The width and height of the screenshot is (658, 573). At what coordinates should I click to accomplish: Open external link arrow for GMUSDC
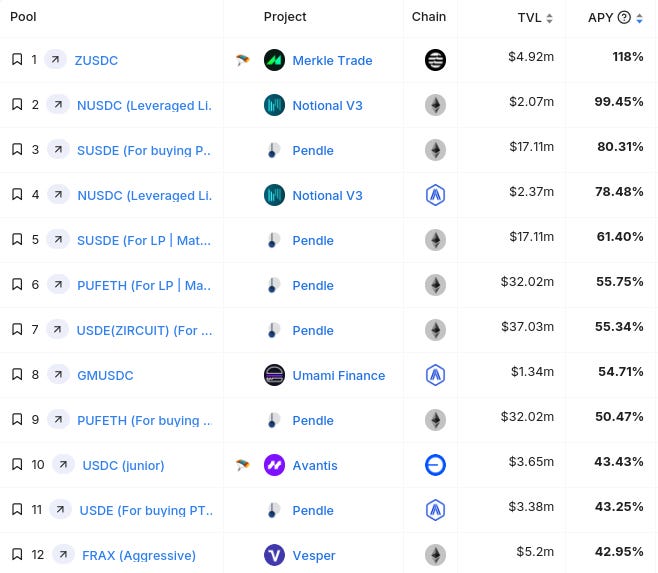58,374
